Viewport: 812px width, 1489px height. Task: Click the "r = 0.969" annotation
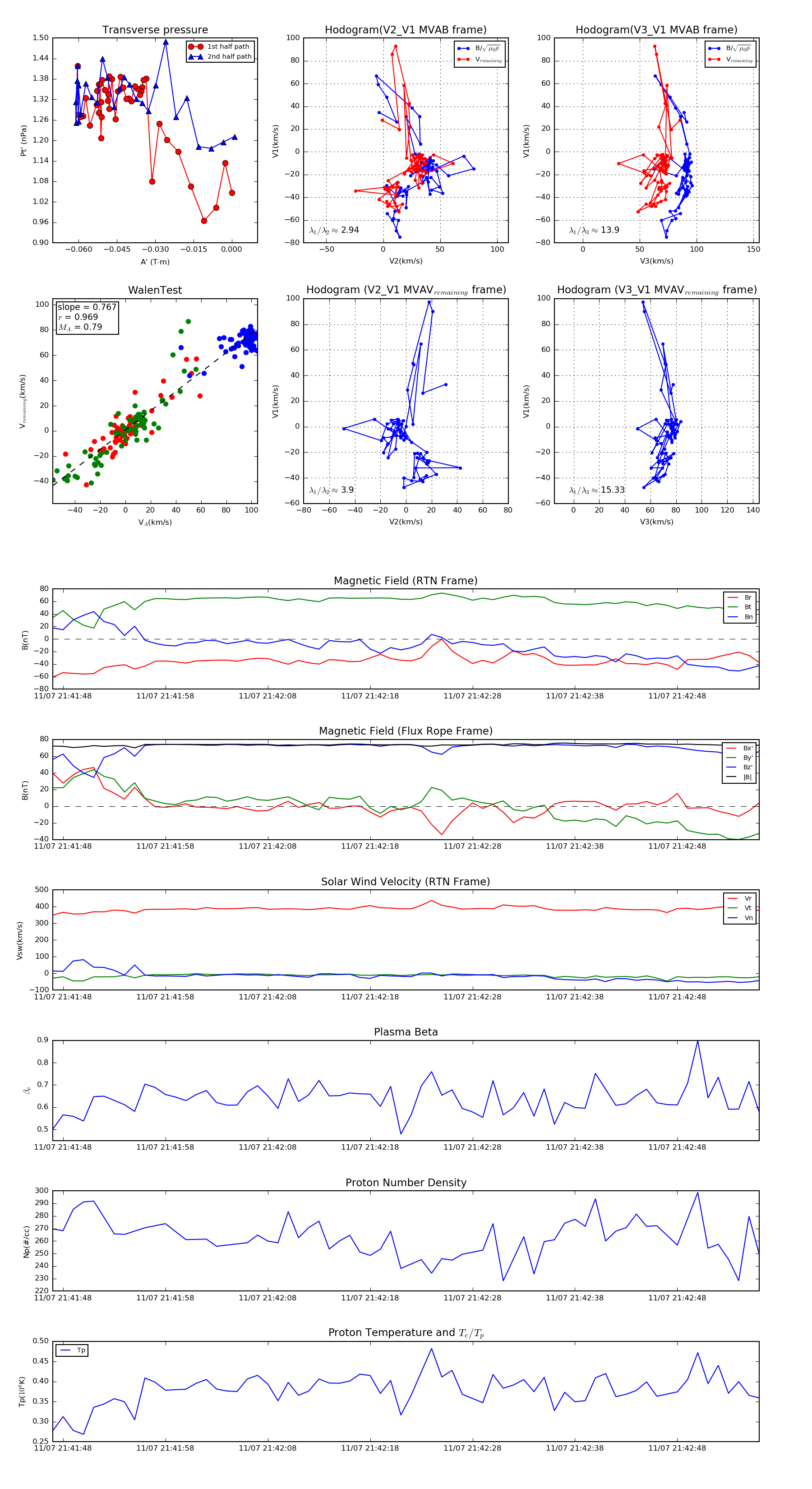(78, 317)
